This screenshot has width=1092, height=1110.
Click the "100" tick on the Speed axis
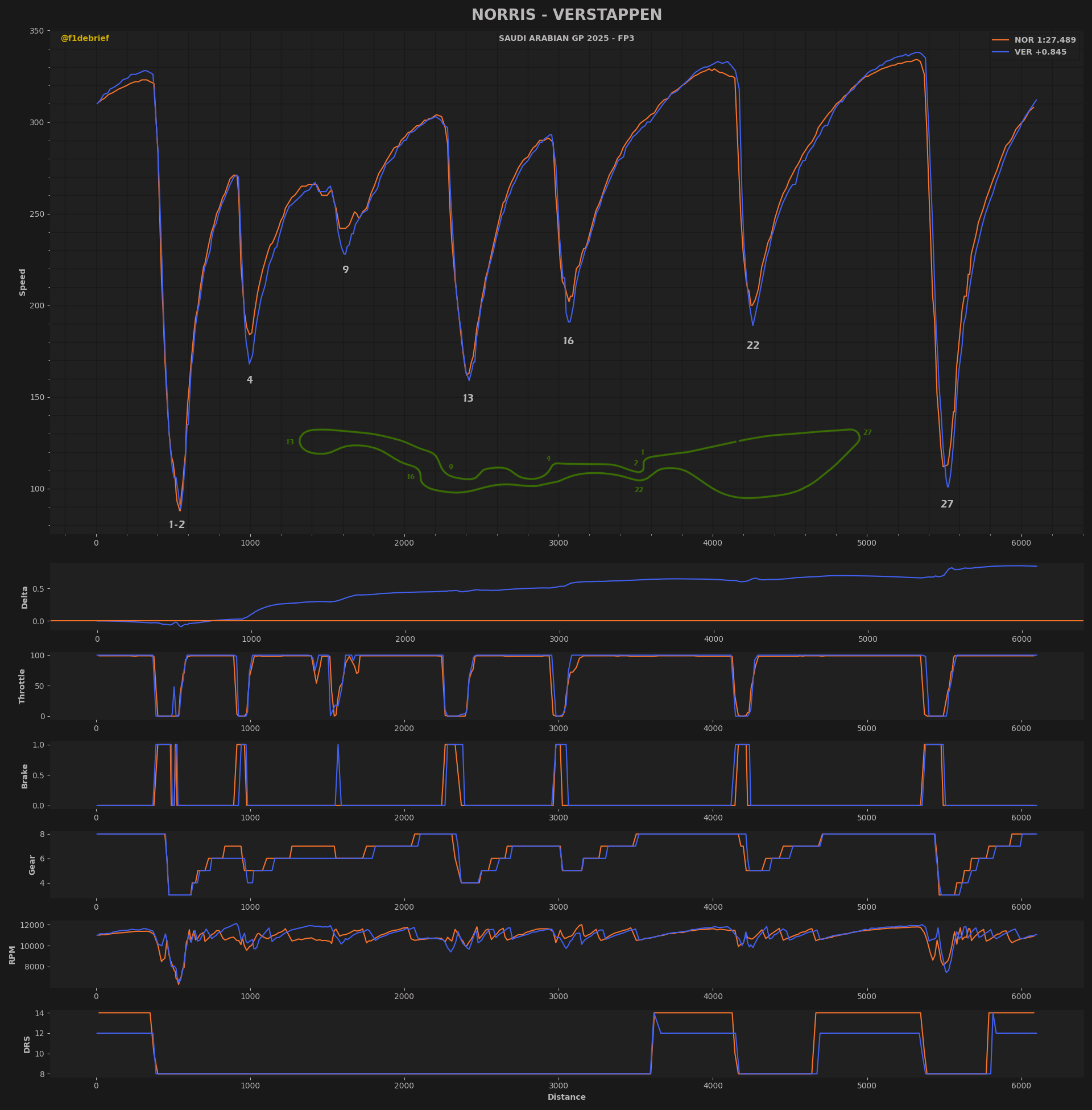click(37, 489)
